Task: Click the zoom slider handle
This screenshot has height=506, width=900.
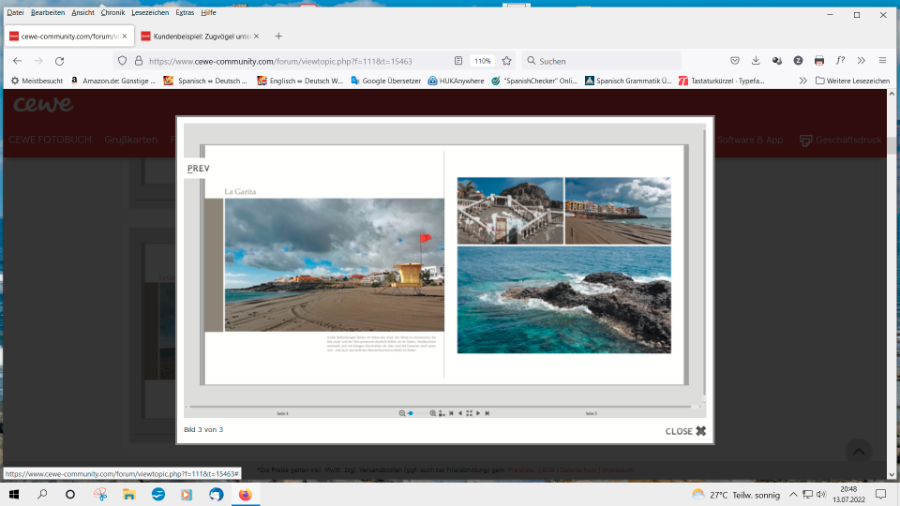Action: pos(410,413)
